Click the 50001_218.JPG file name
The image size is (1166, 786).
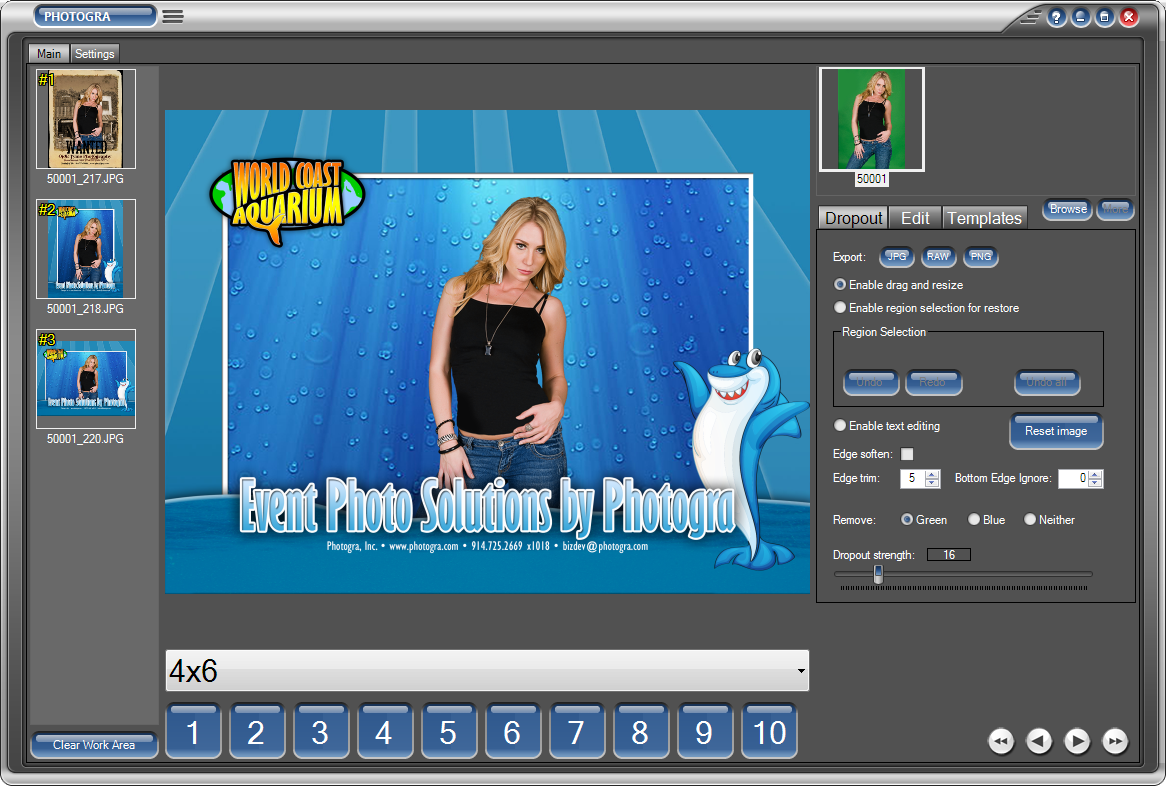(x=86, y=309)
